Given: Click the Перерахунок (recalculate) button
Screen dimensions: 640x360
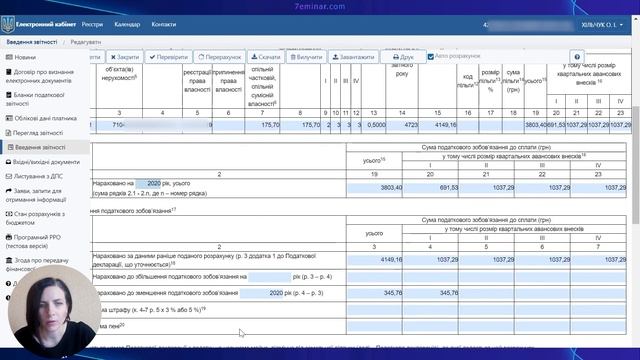Looking at the screenshot, I should (220, 57).
